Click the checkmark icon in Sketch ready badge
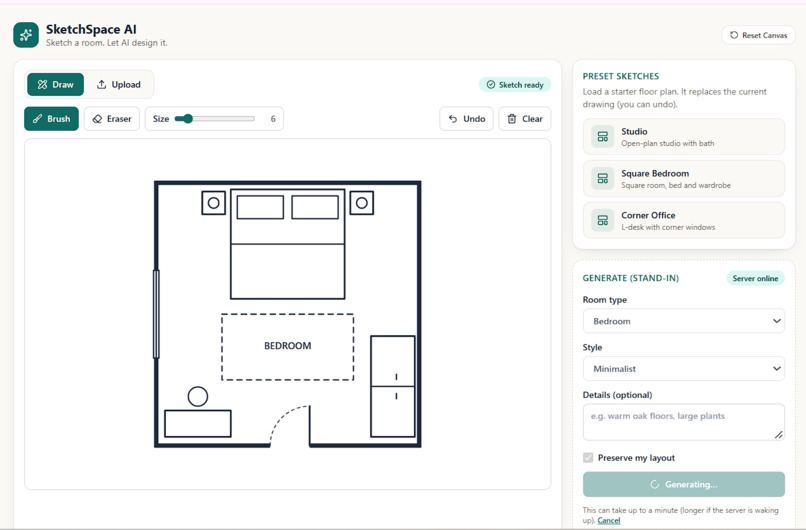Image resolution: width=806 pixels, height=530 pixels. pos(491,85)
